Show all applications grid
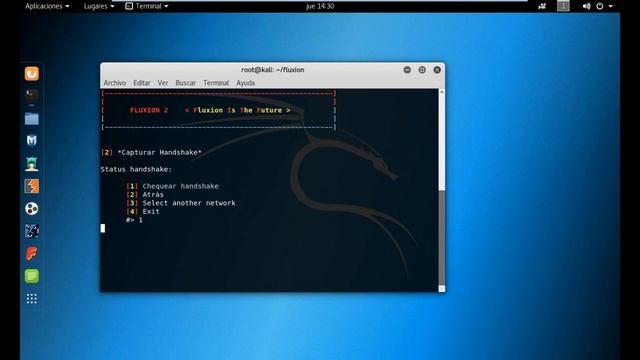 [32, 298]
